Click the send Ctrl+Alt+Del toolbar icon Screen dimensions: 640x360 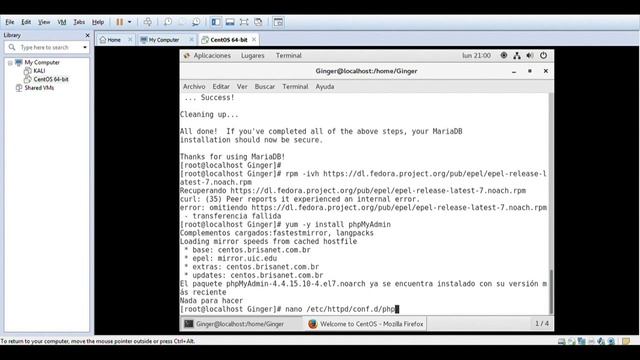pyautogui.click(x=148, y=22)
